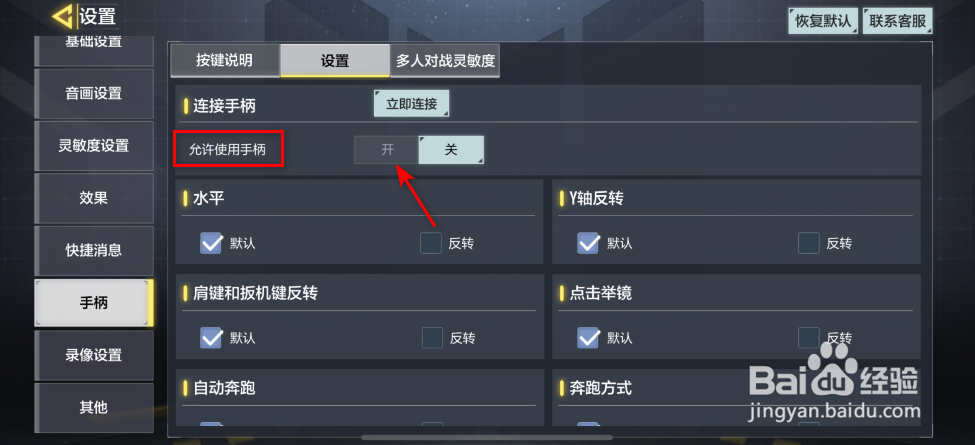Click the 恢复默认 button

pos(823,21)
